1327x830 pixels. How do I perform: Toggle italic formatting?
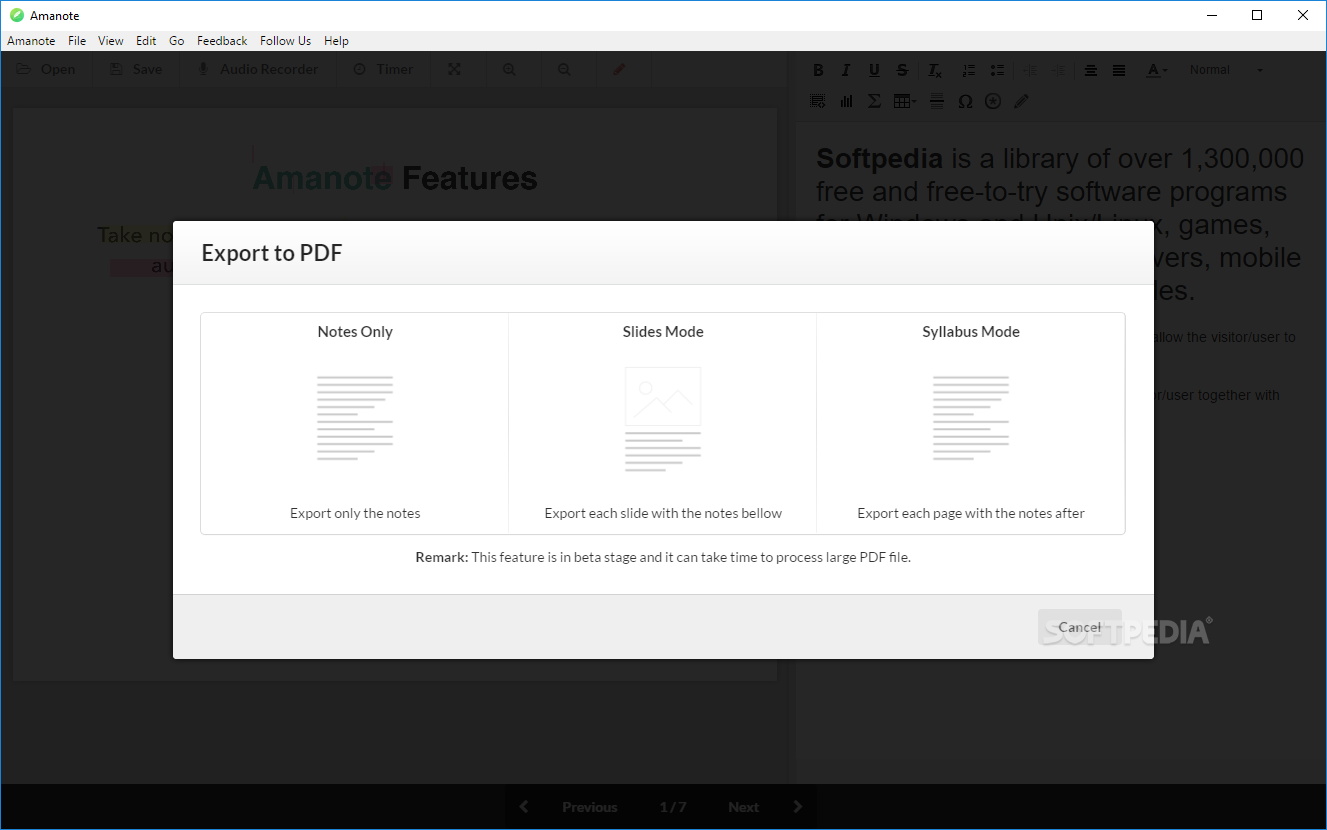click(x=846, y=70)
